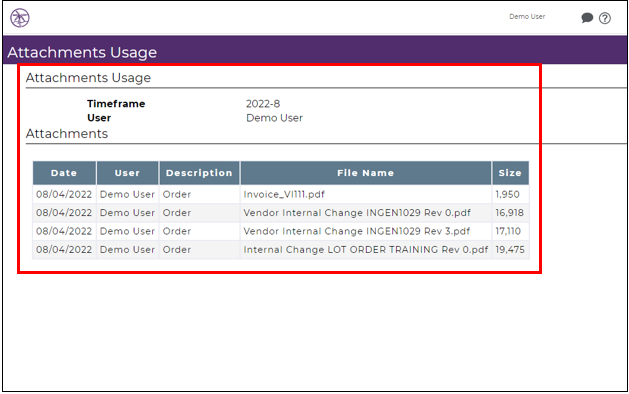Viewport: 629px width, 394px height.
Task: Click the purple app logo icon
Action: click(x=20, y=18)
